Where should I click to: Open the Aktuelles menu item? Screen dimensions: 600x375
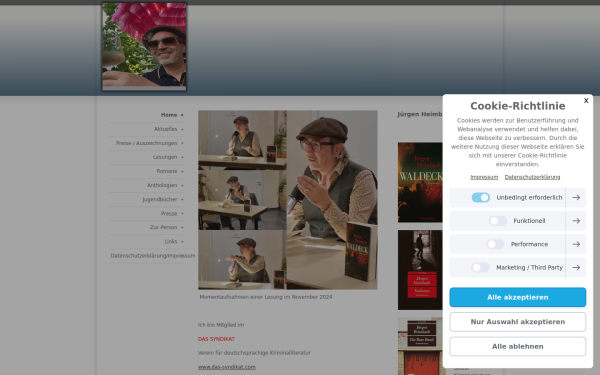[x=165, y=129]
